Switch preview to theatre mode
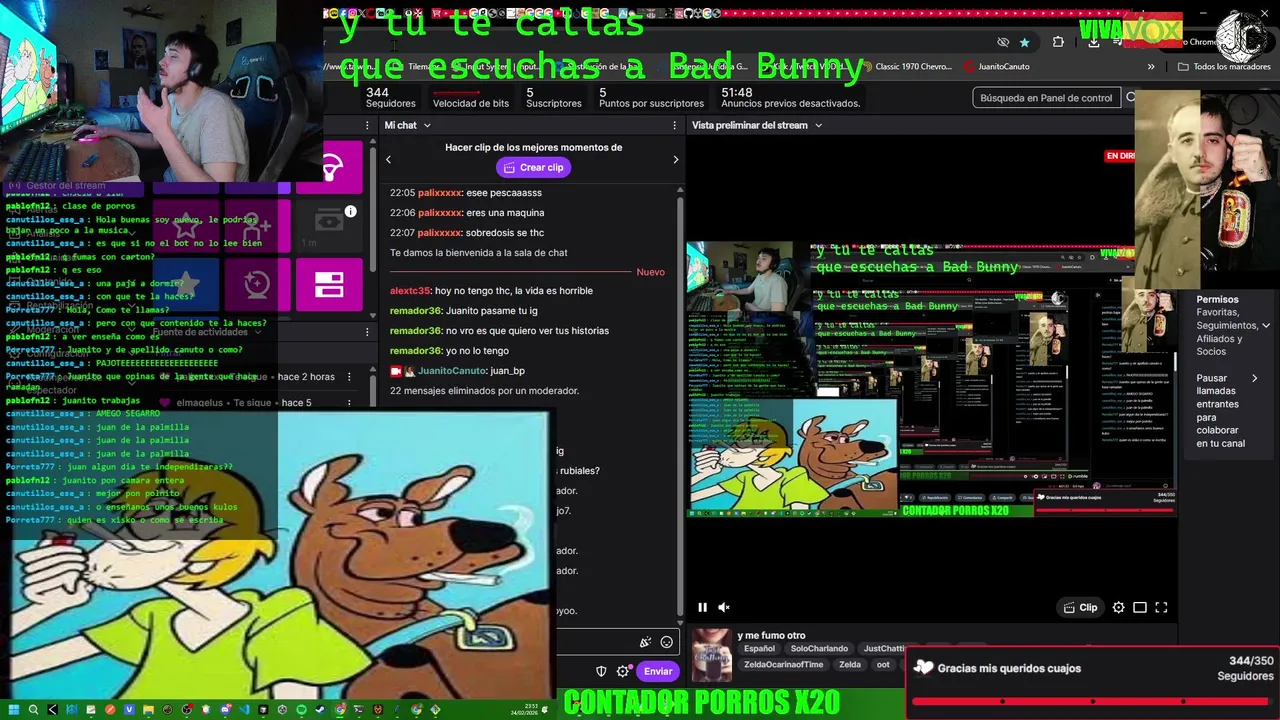This screenshot has height=720, width=1280. pos(1140,607)
